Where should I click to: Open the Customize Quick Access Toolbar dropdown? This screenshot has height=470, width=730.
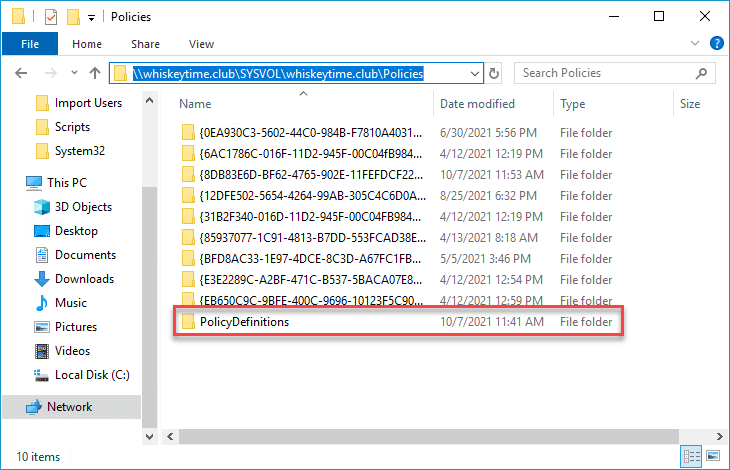click(92, 18)
